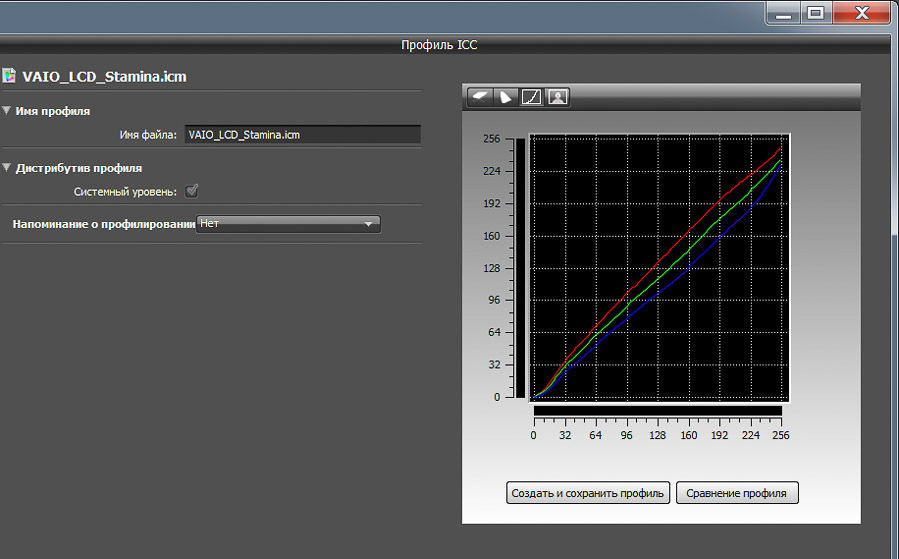Click the Профиль ICC title text

pos(439,45)
